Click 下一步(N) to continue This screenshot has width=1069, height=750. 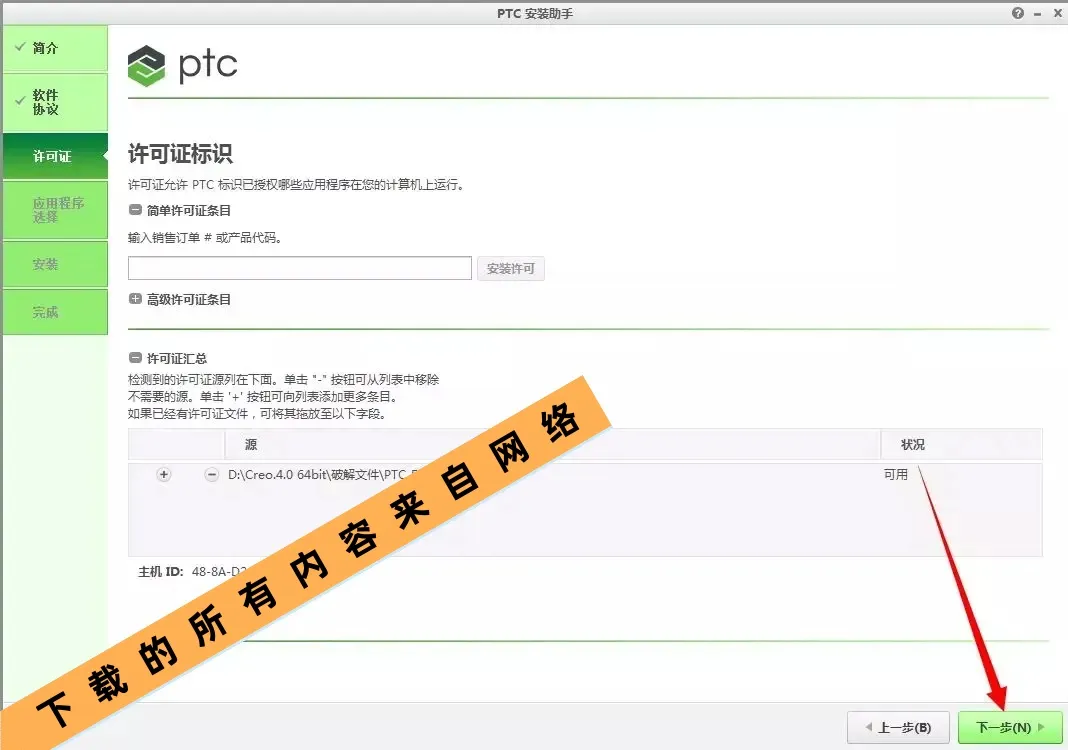click(1010, 728)
